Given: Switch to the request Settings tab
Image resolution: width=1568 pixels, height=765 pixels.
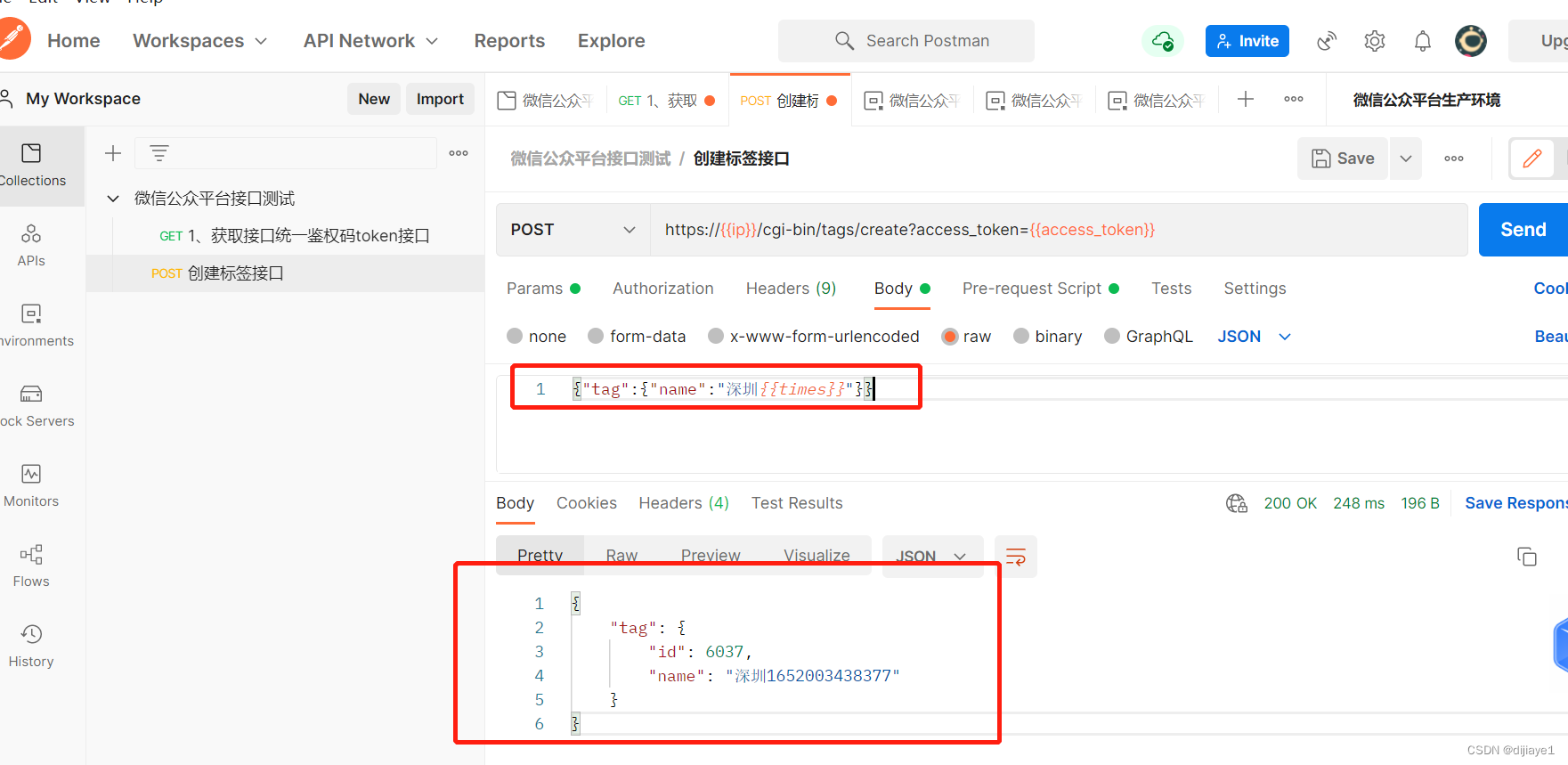Looking at the screenshot, I should click(1255, 289).
